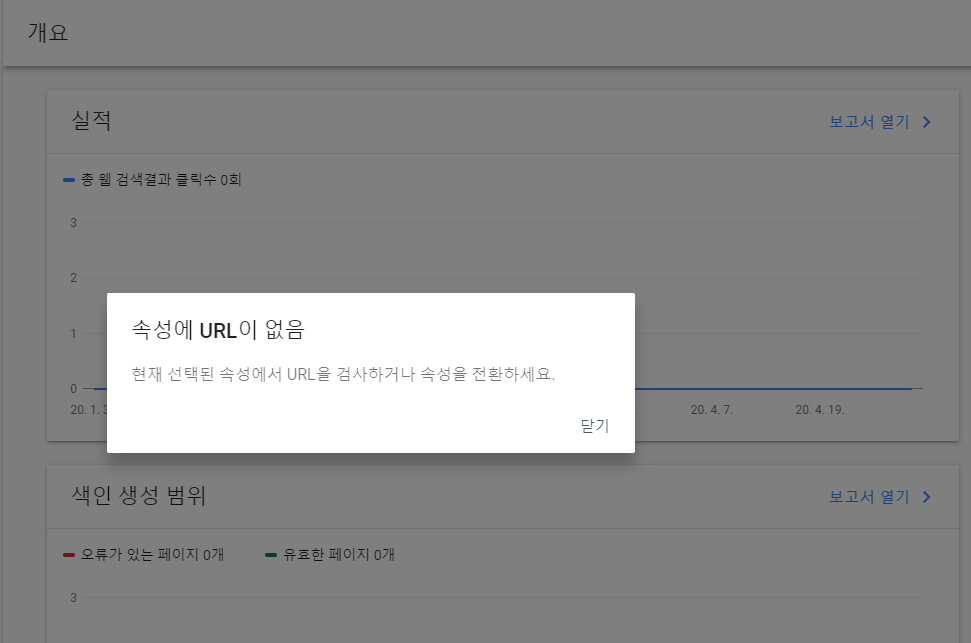971x643 pixels.
Task: Click the 개요 page heading
Action: pos(48,32)
